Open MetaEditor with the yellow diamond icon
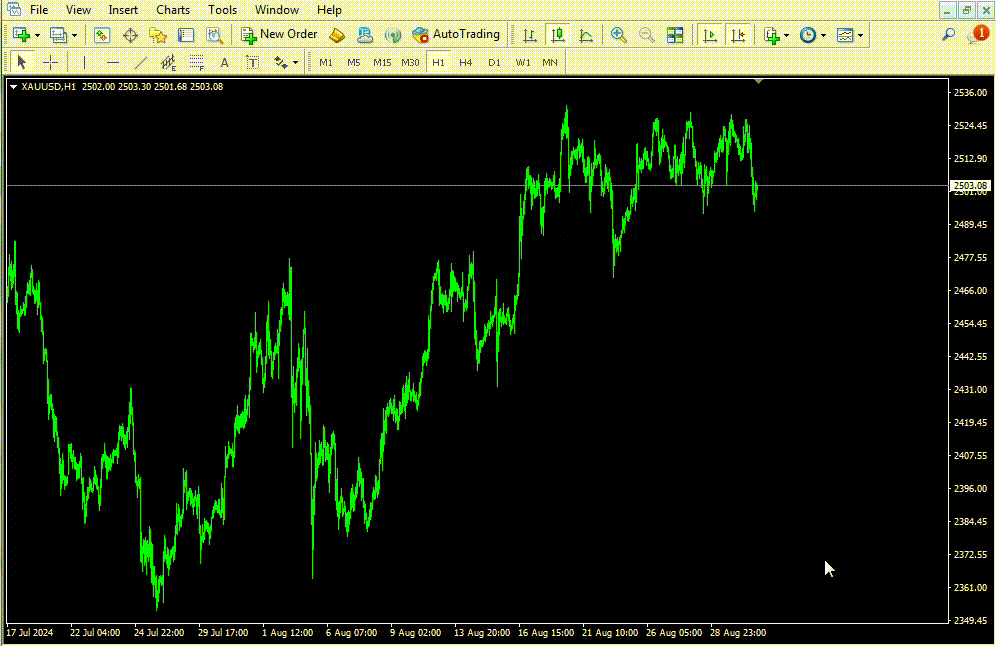Viewport: 996px width, 646px height. coord(337,35)
